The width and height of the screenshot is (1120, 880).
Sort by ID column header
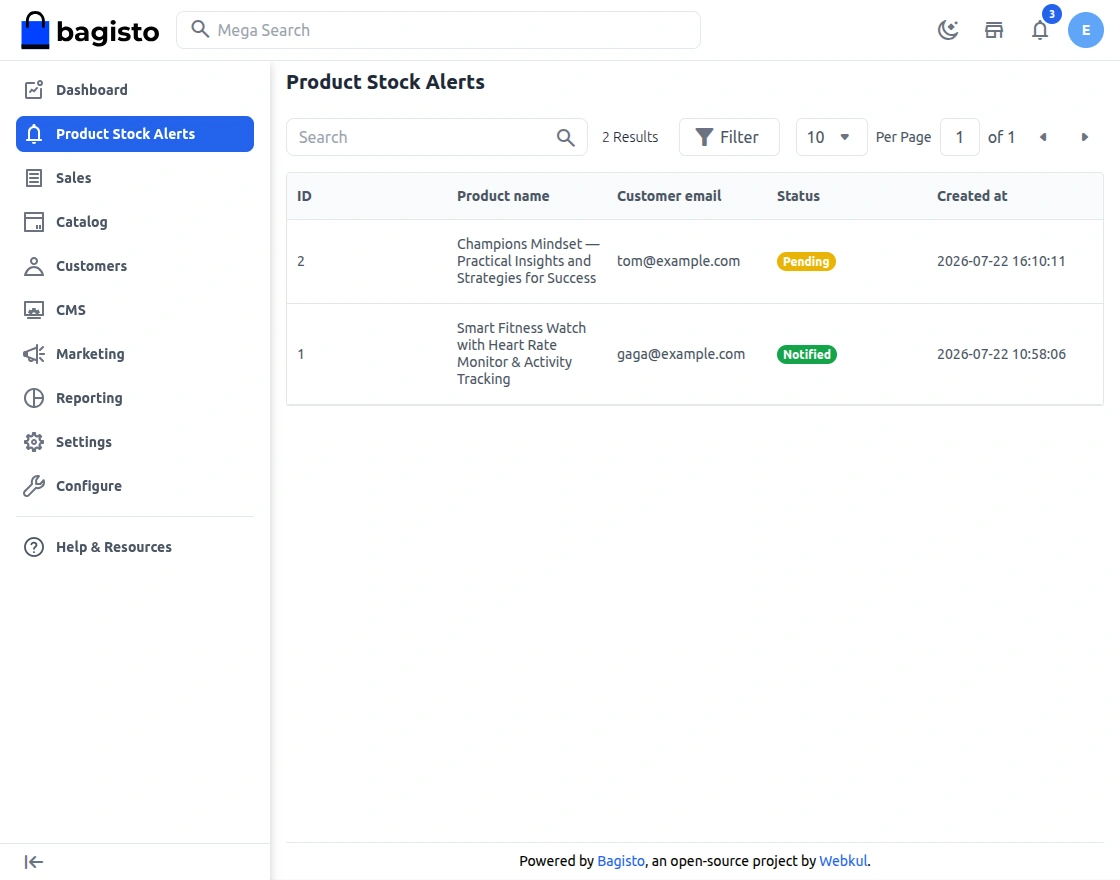pyautogui.click(x=304, y=196)
